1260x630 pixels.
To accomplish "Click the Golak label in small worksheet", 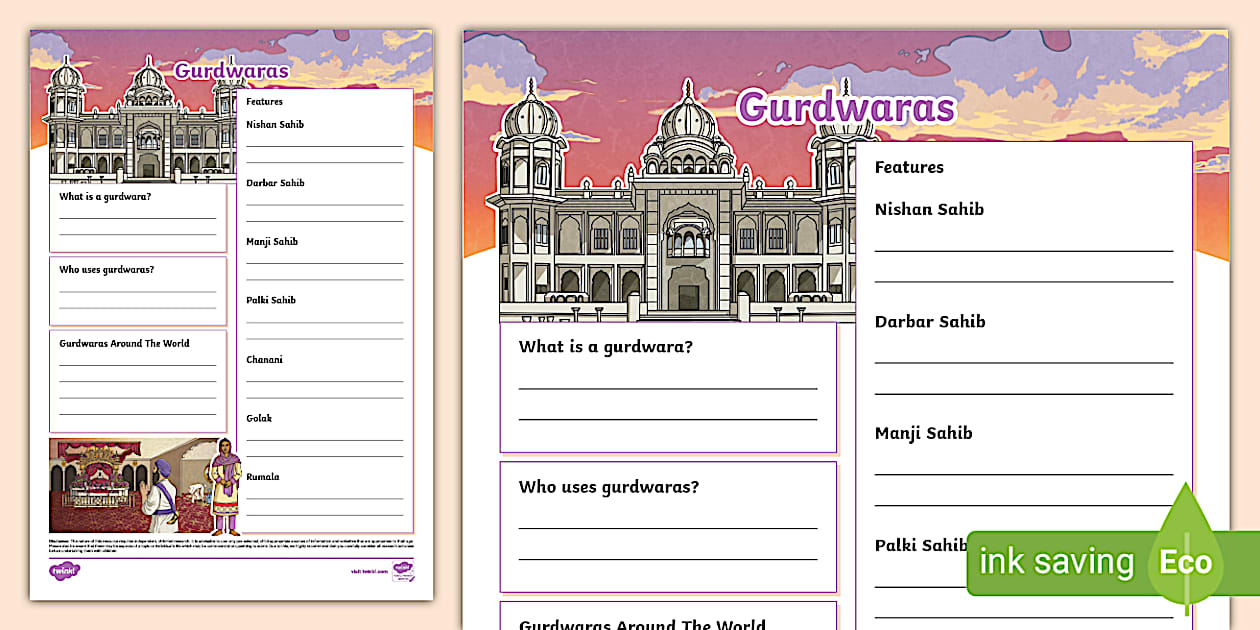I will point(259,418).
